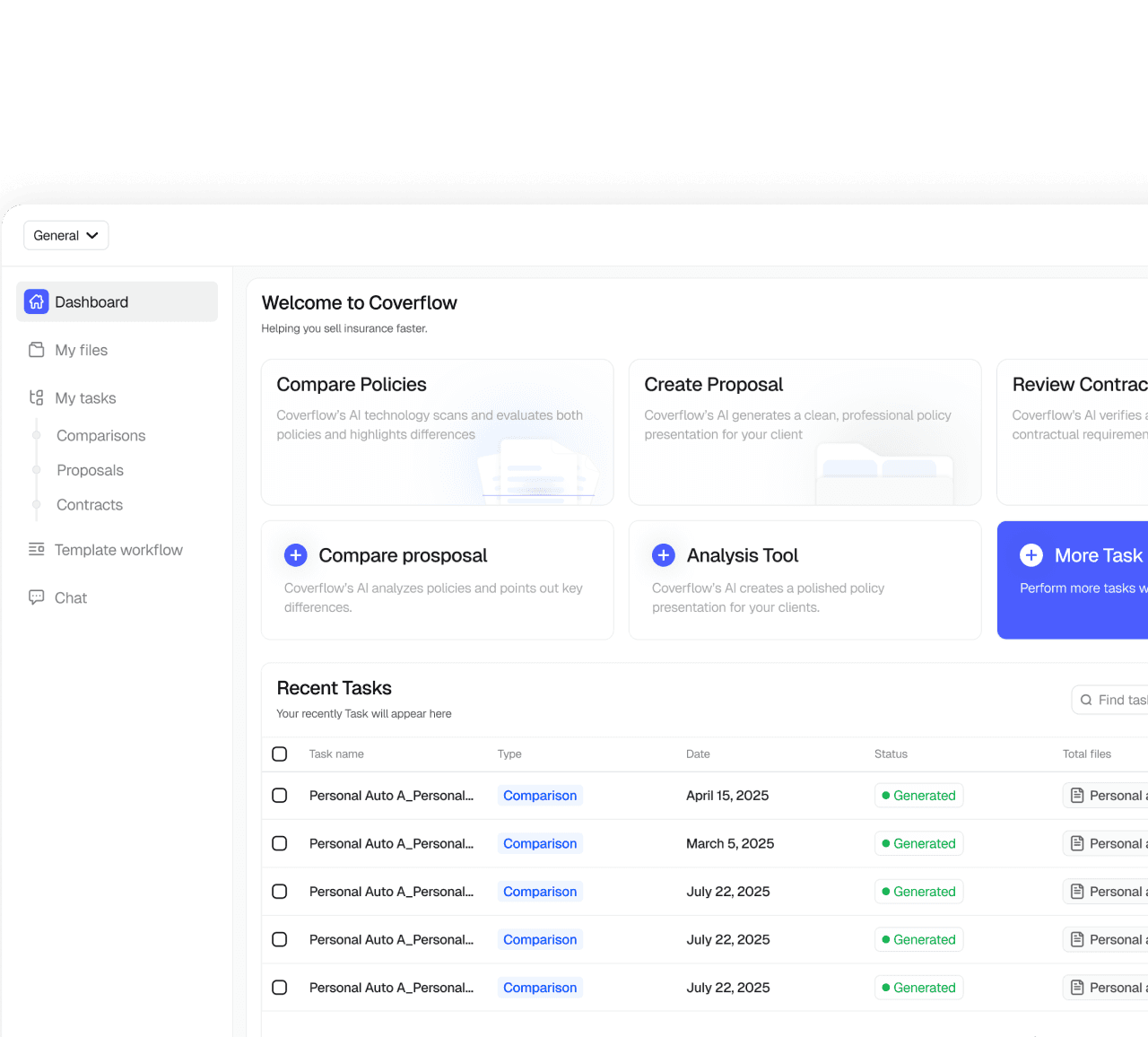Go to Dashboard in sidebar
Screen dimensions: 1148x1037
tap(117, 301)
